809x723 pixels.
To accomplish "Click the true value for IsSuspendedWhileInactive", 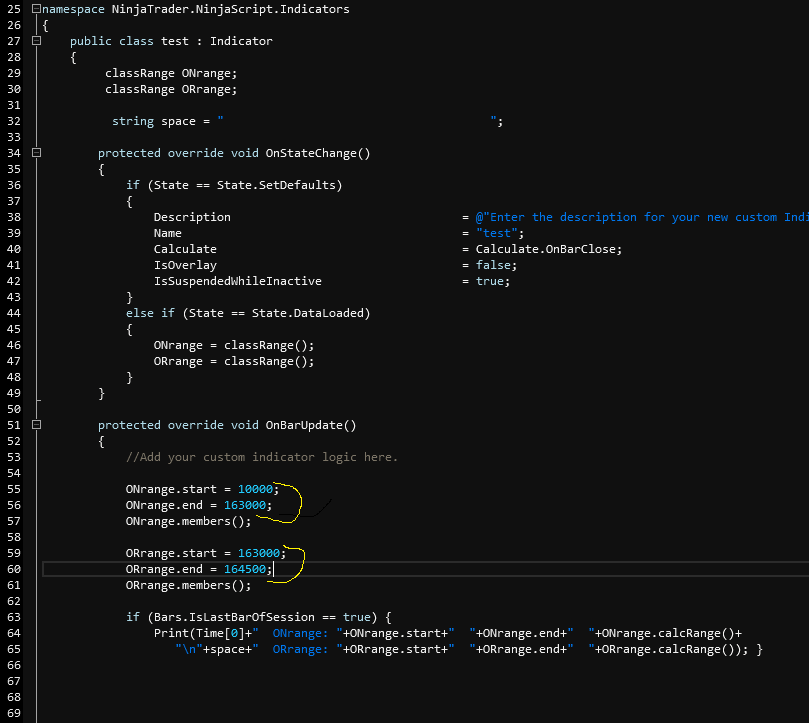I will [x=489, y=281].
